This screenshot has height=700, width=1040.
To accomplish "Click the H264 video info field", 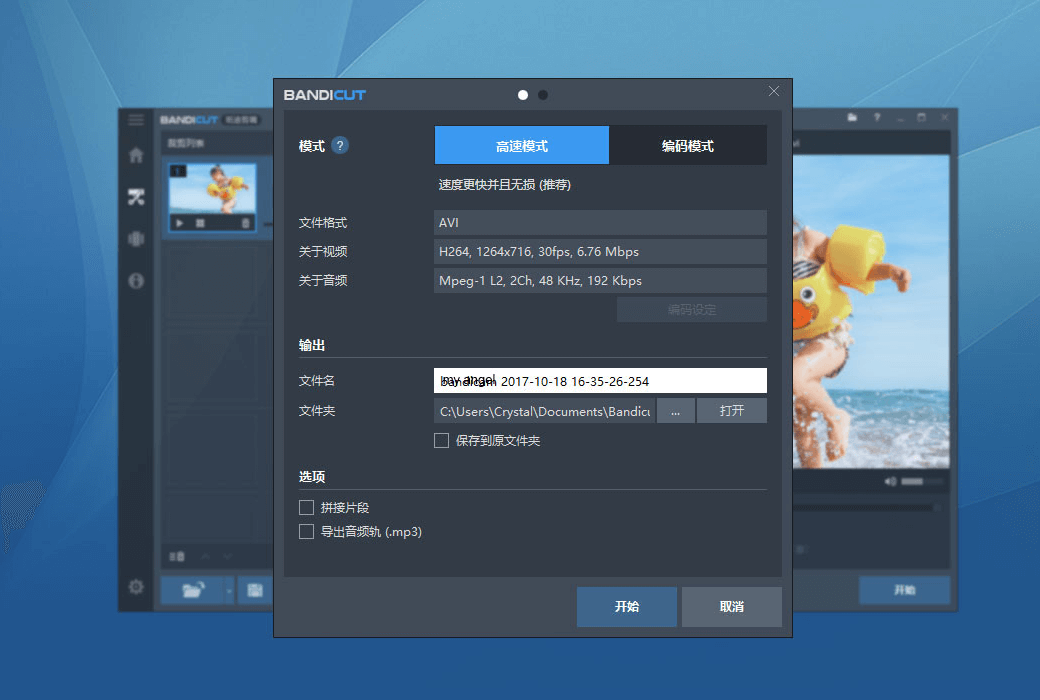I will click(600, 251).
